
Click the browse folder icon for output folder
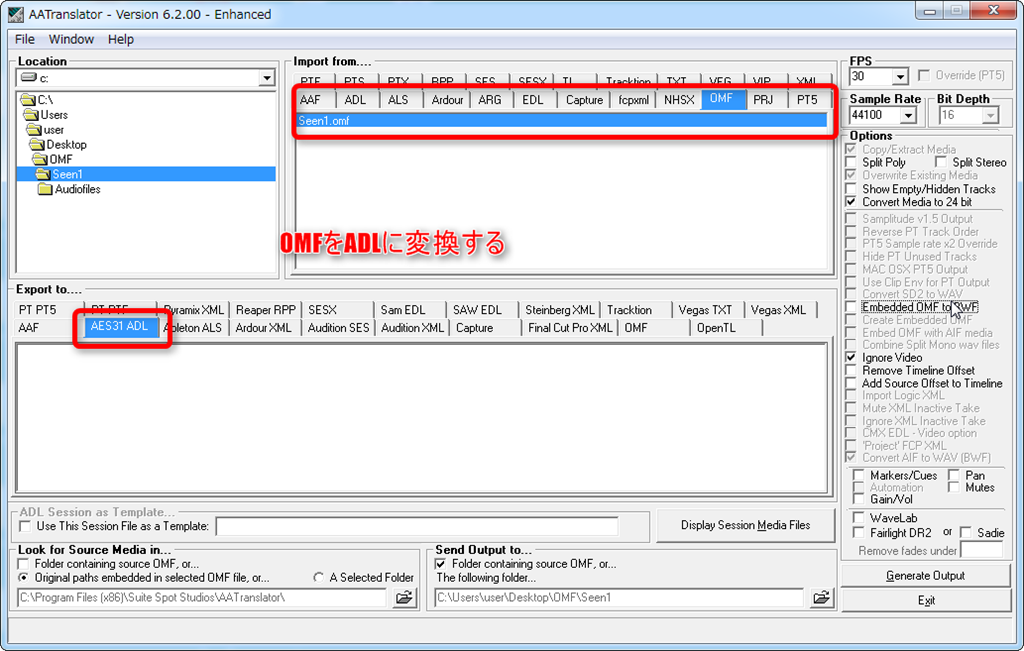click(x=822, y=597)
